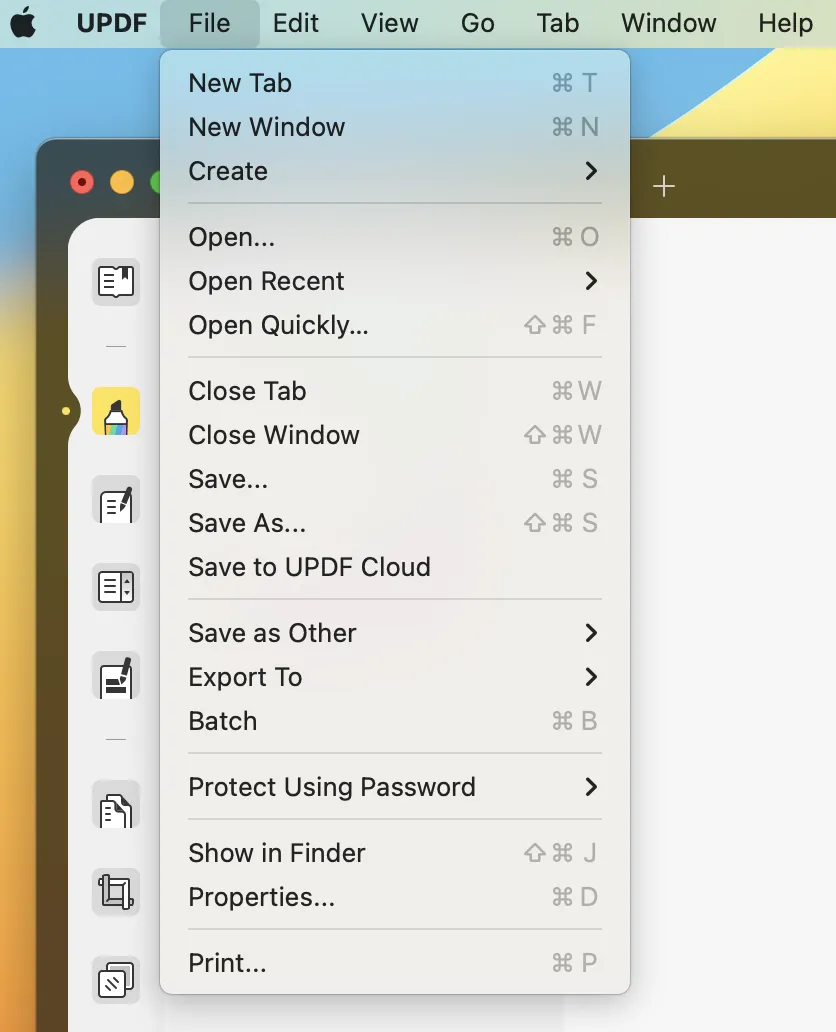Open the Help menu in menu bar

tap(785, 23)
